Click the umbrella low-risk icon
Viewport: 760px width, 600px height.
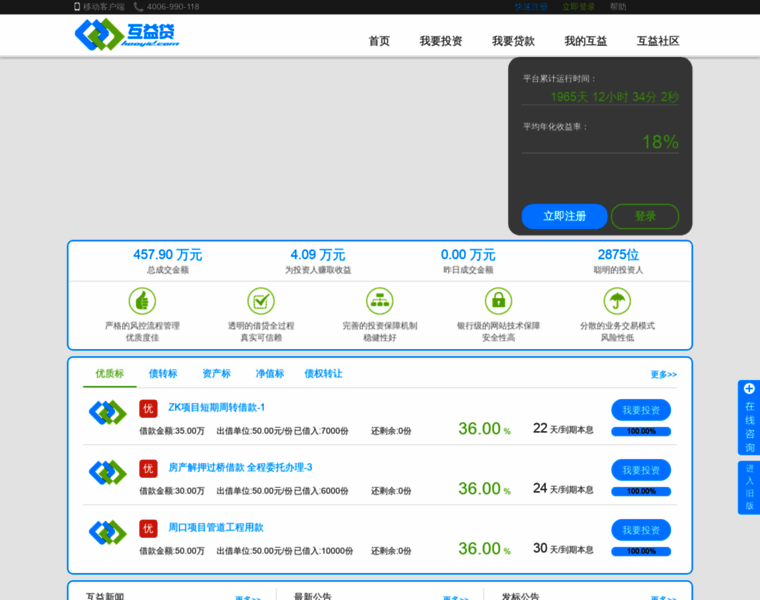[617, 300]
